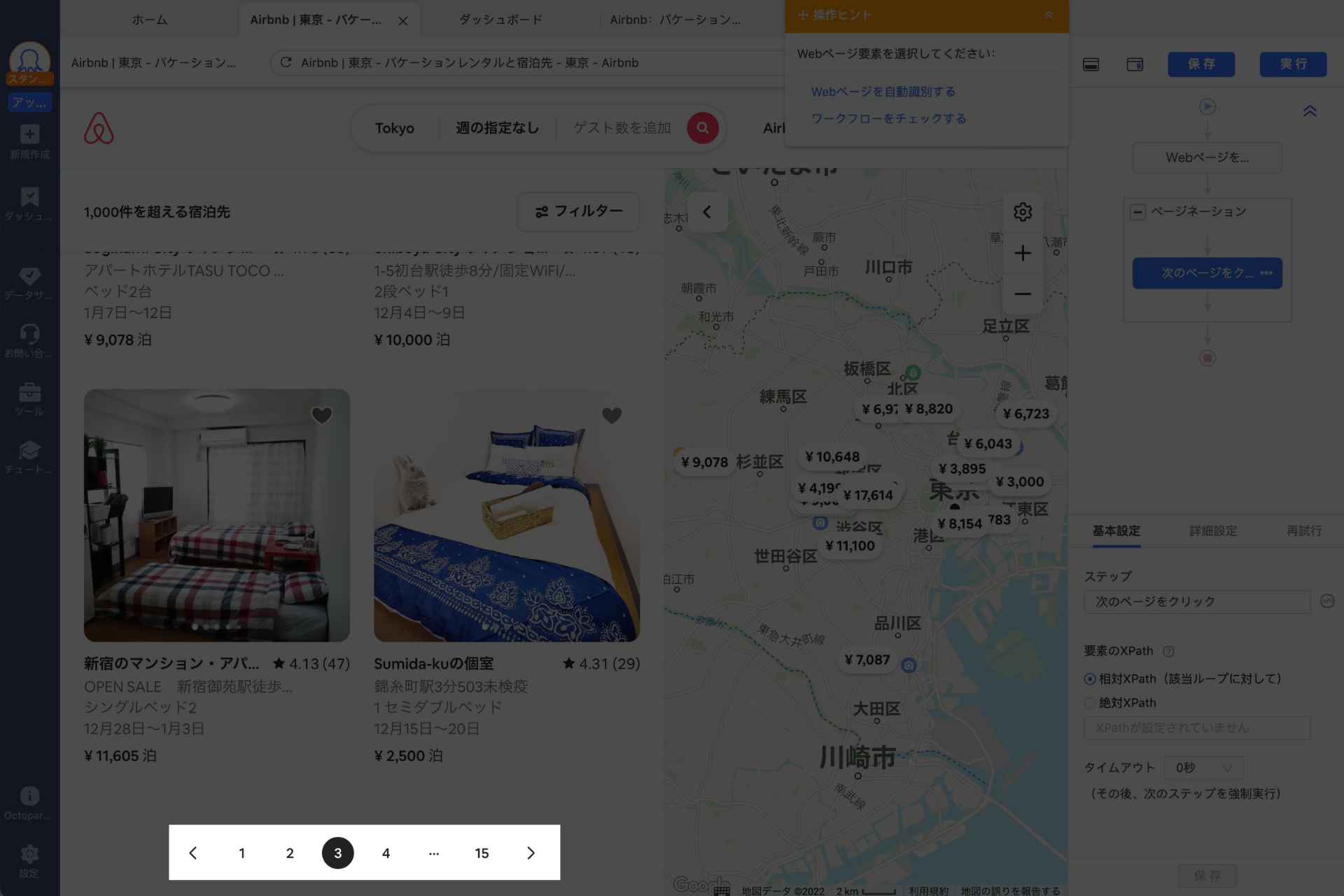Open the 基本設定 tab

(1116, 531)
